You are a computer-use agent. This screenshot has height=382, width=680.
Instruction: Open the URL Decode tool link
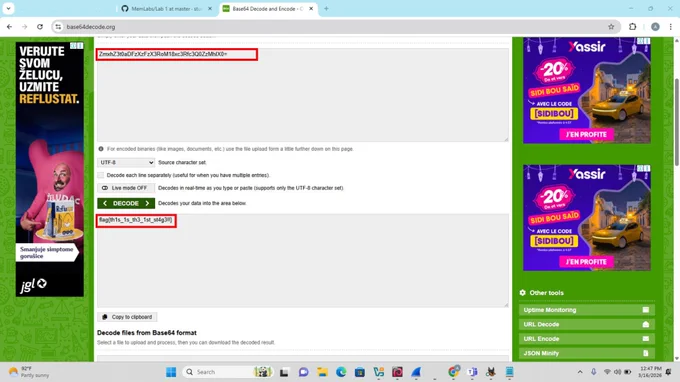coord(587,324)
